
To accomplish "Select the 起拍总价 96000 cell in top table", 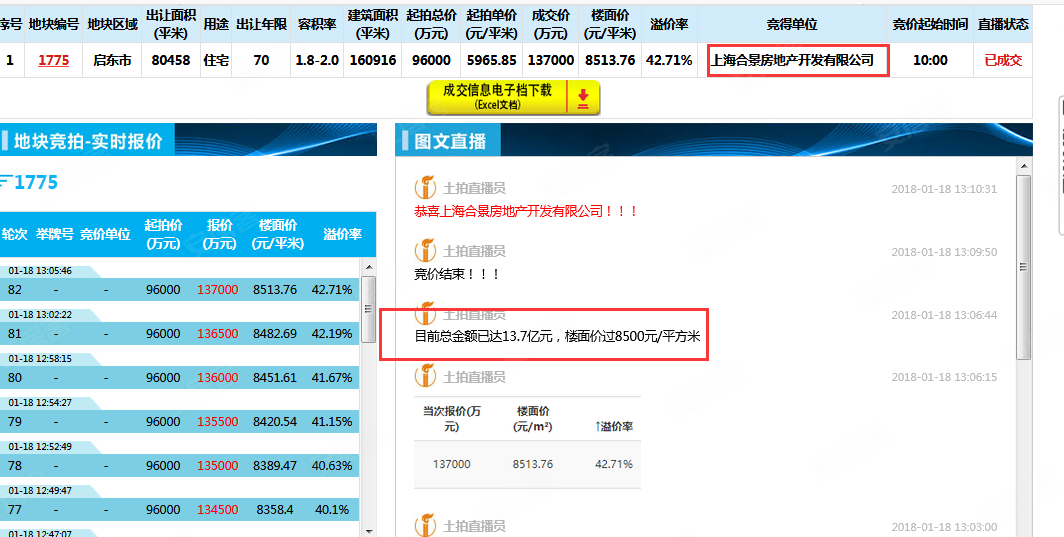I will pyautogui.click(x=431, y=60).
